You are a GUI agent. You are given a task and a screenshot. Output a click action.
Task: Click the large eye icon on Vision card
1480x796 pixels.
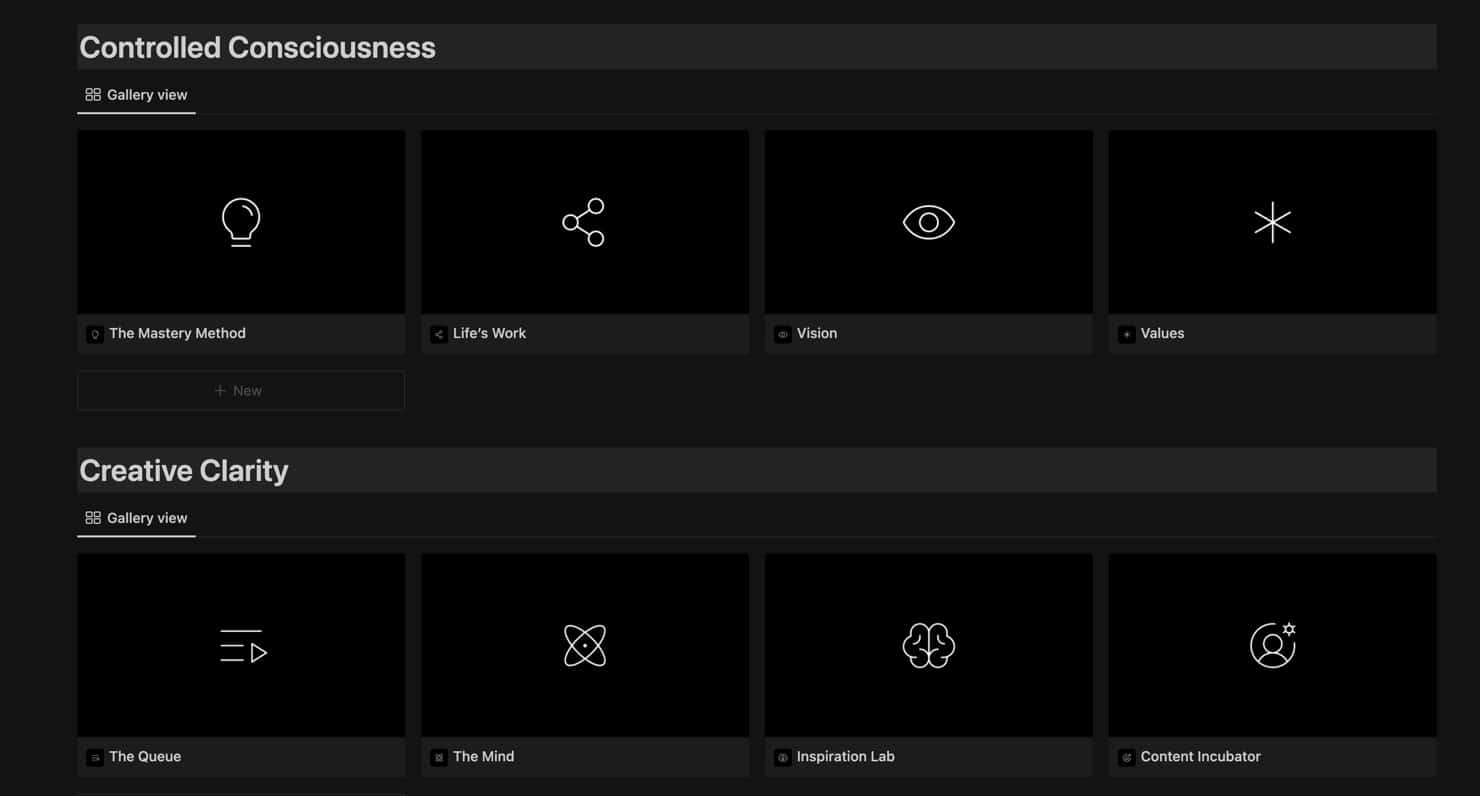[x=928, y=222]
